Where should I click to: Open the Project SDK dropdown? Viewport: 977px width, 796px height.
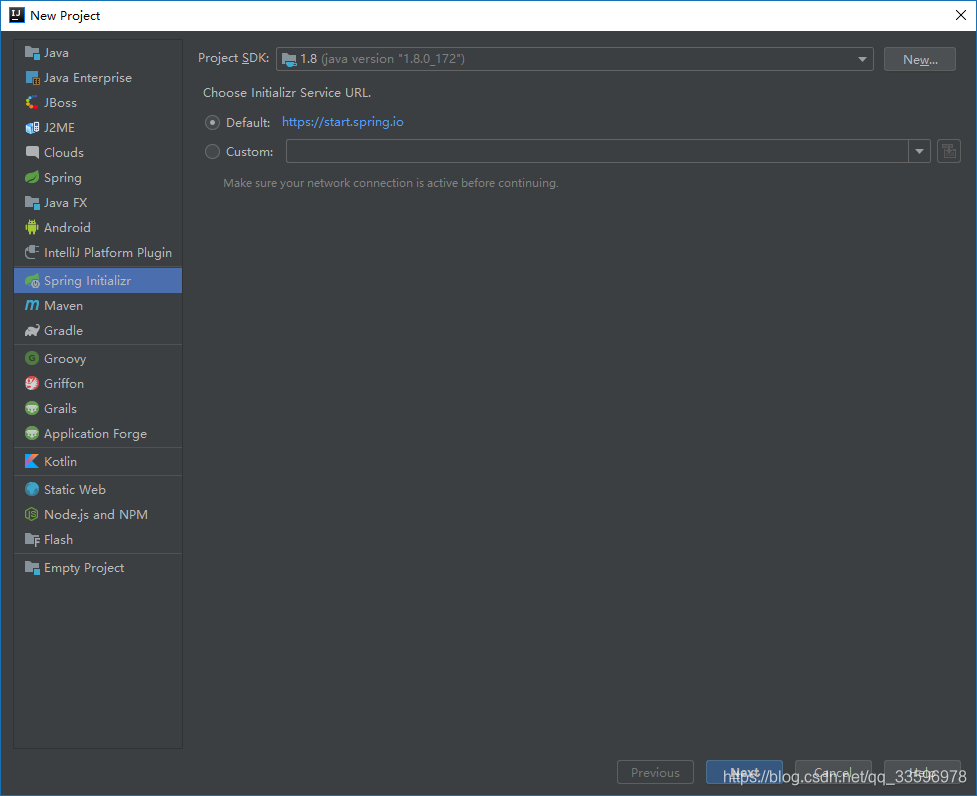(x=574, y=59)
